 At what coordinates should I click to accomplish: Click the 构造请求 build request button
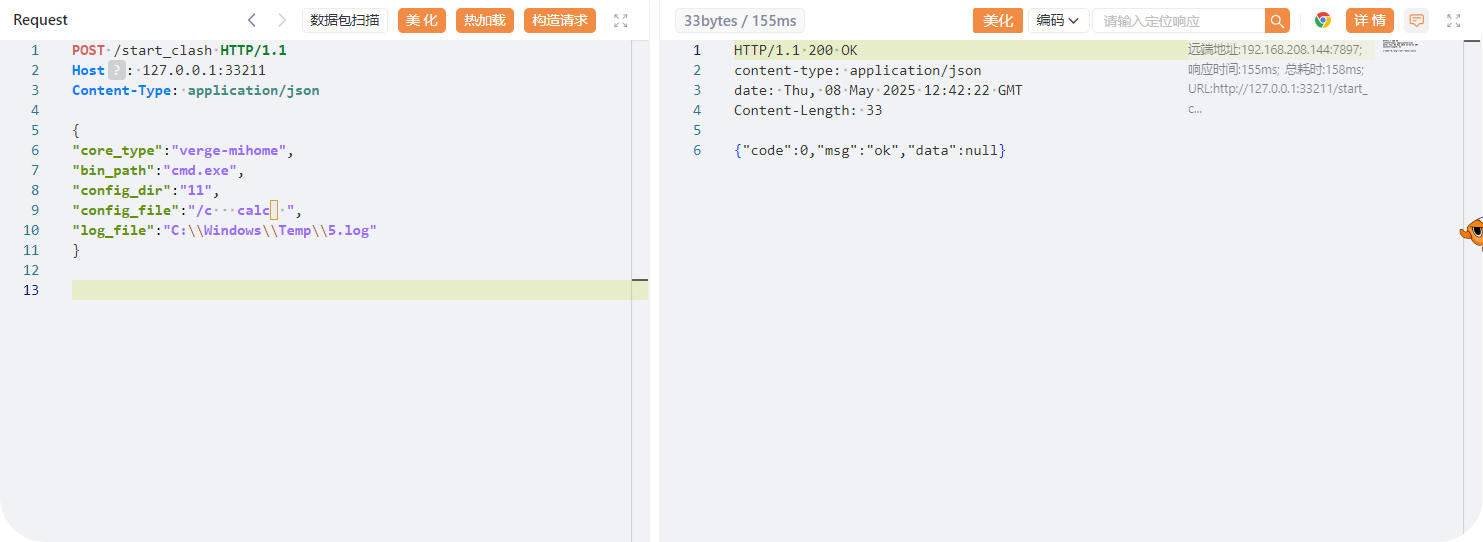click(x=560, y=20)
